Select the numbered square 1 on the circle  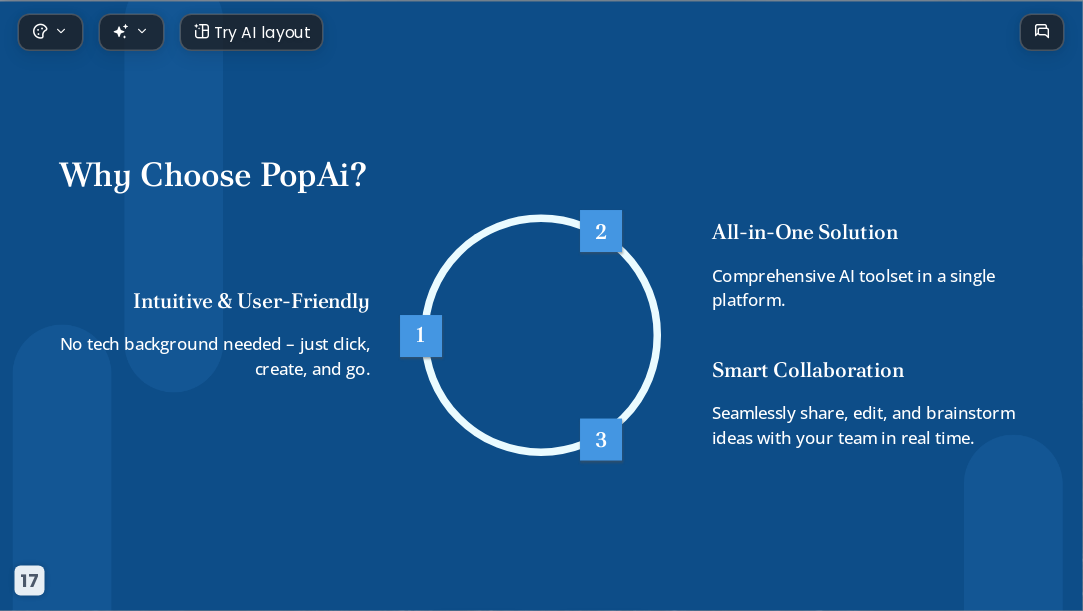tap(421, 336)
